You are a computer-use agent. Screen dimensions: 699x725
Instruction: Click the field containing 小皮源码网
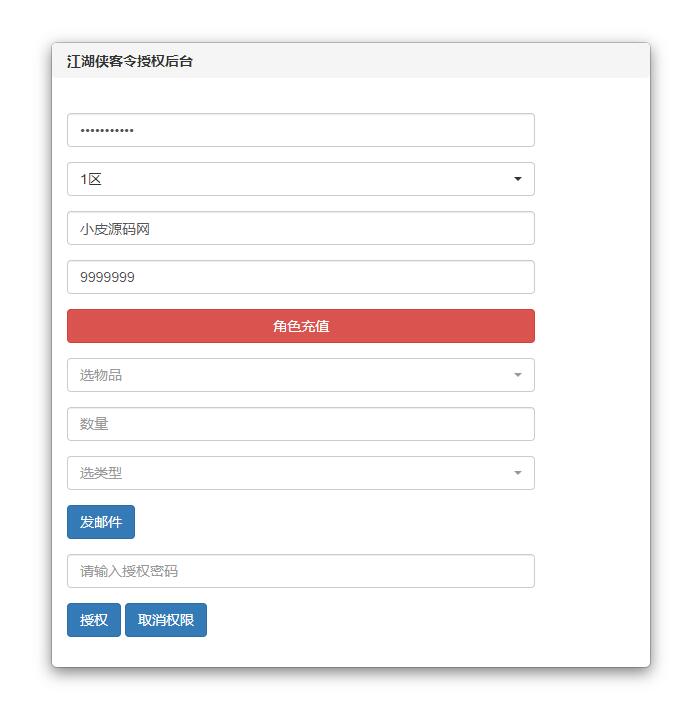pyautogui.click(x=300, y=228)
